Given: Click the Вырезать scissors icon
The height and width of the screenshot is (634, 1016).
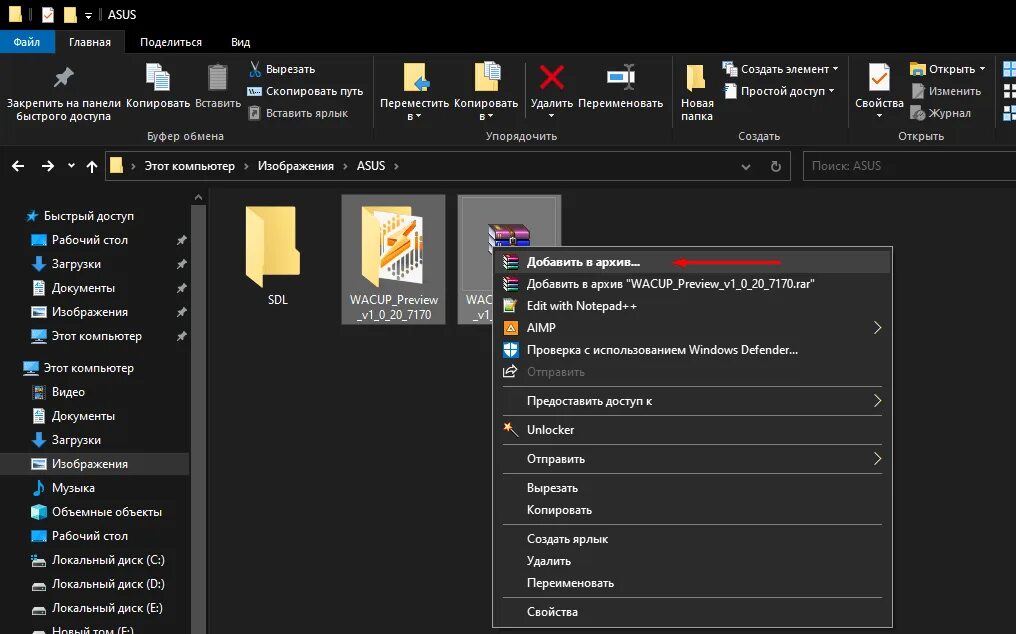Looking at the screenshot, I should [x=257, y=67].
